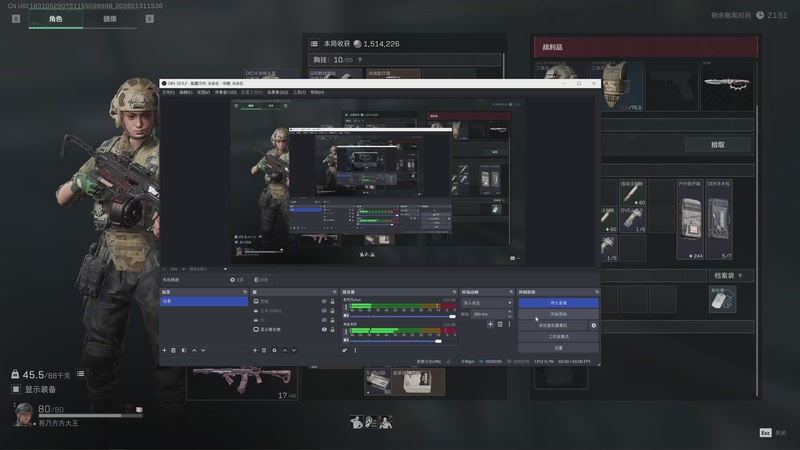This screenshot has height=450, width=800.
Task: Open 设置 button in OBS controls dock
Action: pos(558,347)
